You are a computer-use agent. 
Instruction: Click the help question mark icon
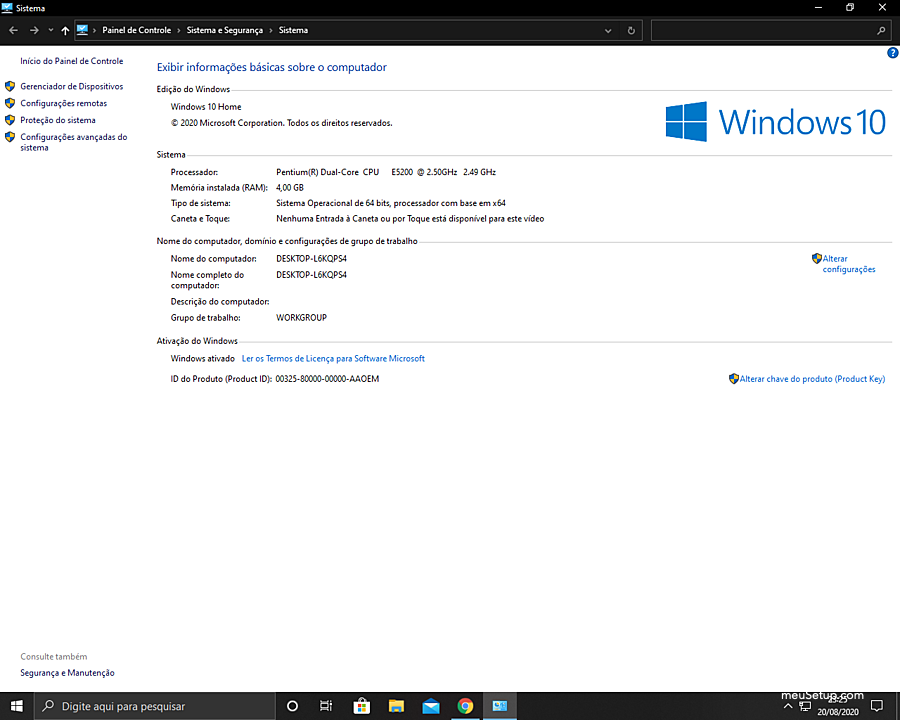(x=892, y=53)
